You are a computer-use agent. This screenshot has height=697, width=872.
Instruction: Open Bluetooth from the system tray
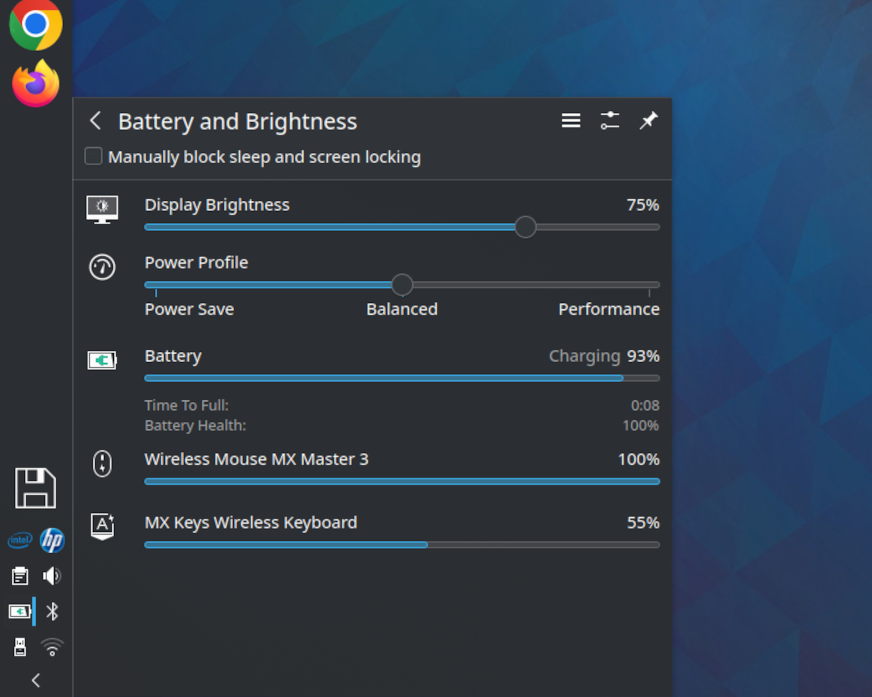[x=51, y=611]
